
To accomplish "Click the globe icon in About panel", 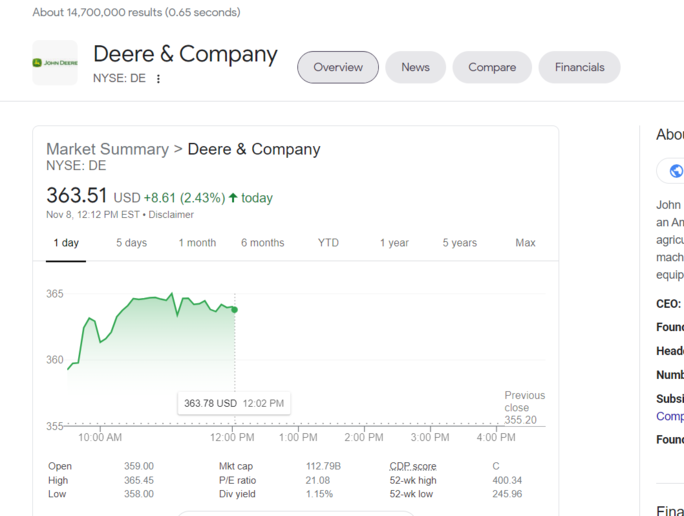I will [676, 171].
